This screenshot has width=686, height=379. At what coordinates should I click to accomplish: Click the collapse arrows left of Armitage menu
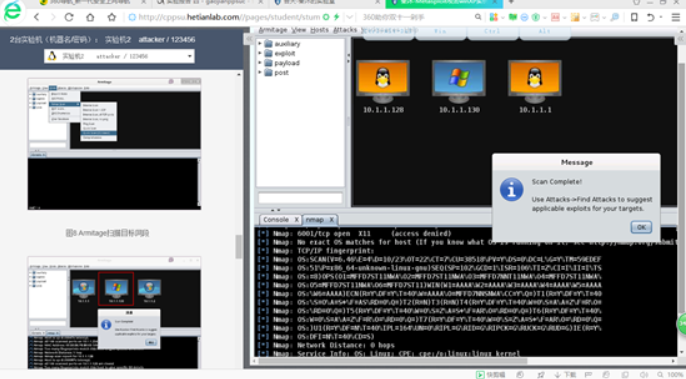tap(249, 39)
